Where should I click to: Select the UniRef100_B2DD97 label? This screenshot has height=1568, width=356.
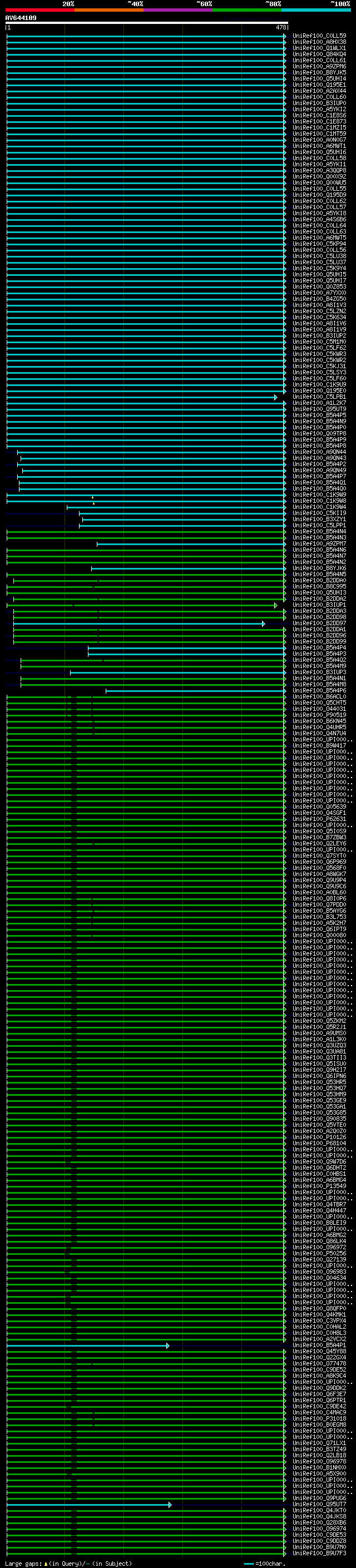click(319, 624)
